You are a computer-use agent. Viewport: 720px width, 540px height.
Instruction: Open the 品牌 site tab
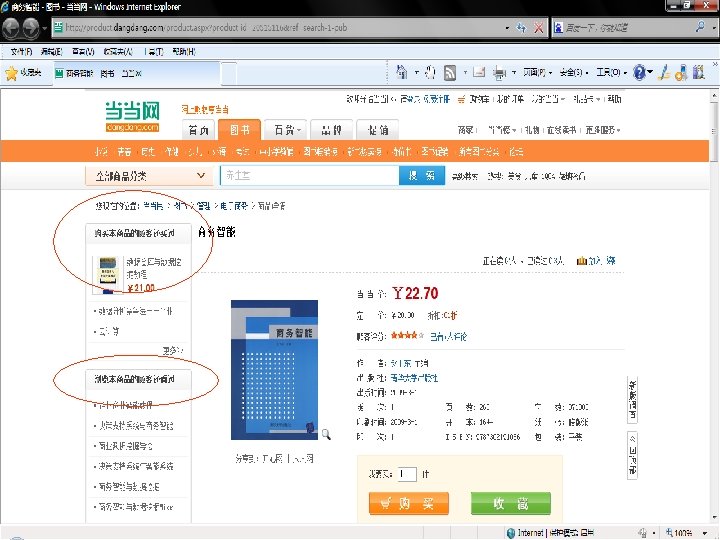[x=332, y=130]
